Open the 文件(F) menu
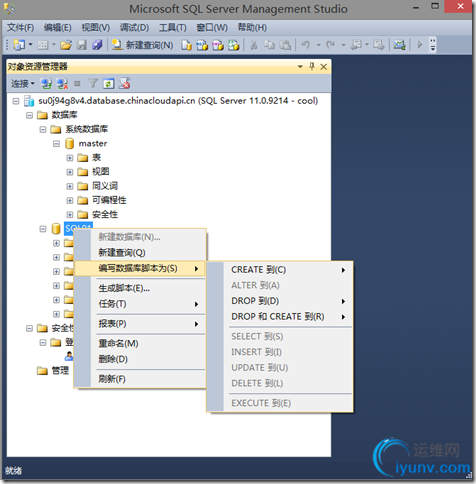 (x=21, y=28)
